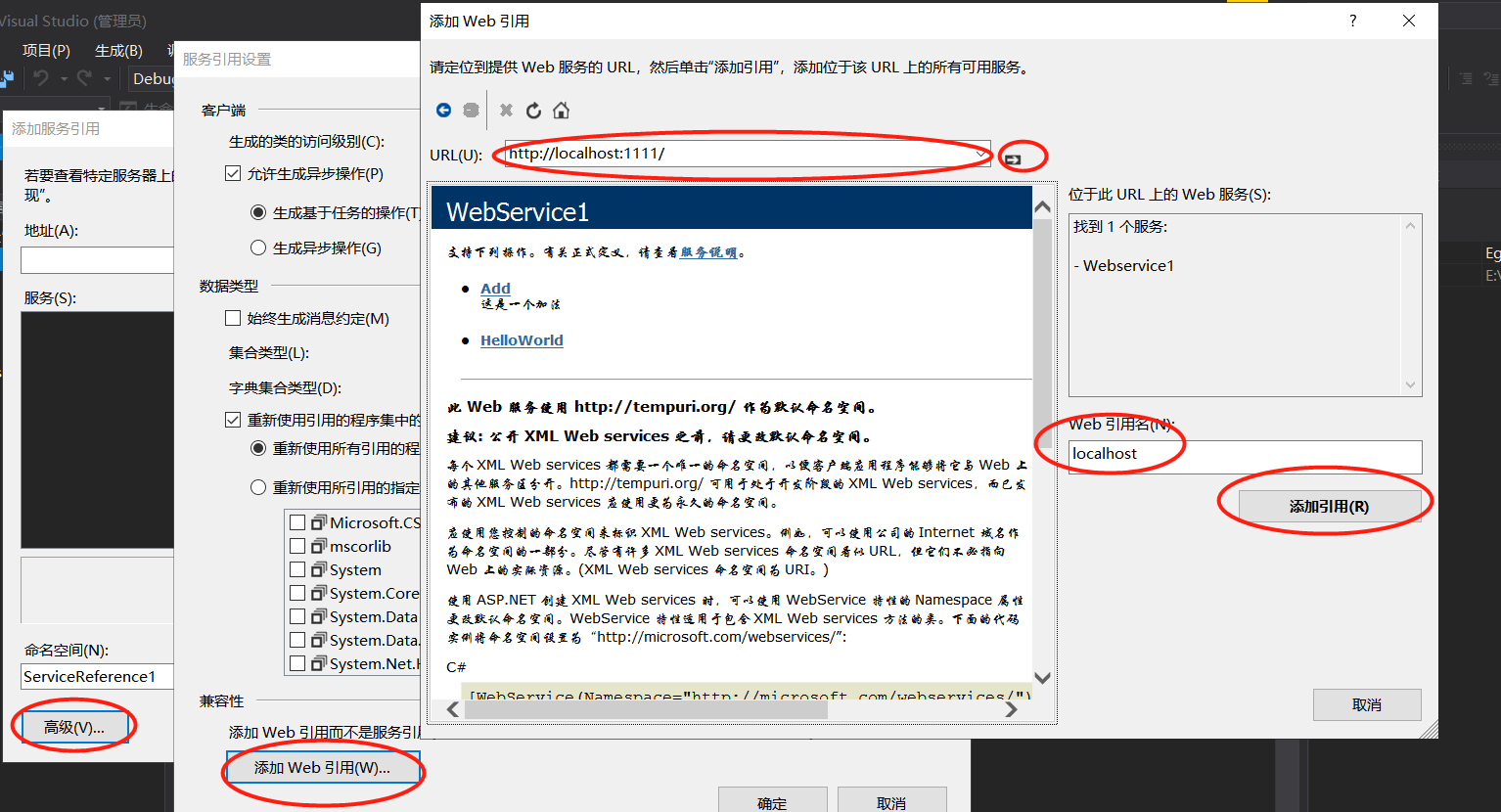1501x812 pixels.
Task: Toggle 允许生成异步操作 checkbox
Action: tap(233, 173)
